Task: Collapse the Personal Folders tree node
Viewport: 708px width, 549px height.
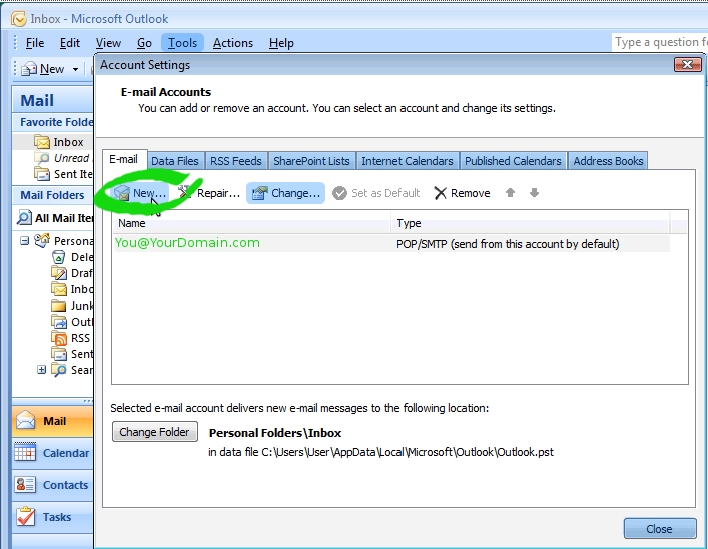Action: (x=24, y=241)
